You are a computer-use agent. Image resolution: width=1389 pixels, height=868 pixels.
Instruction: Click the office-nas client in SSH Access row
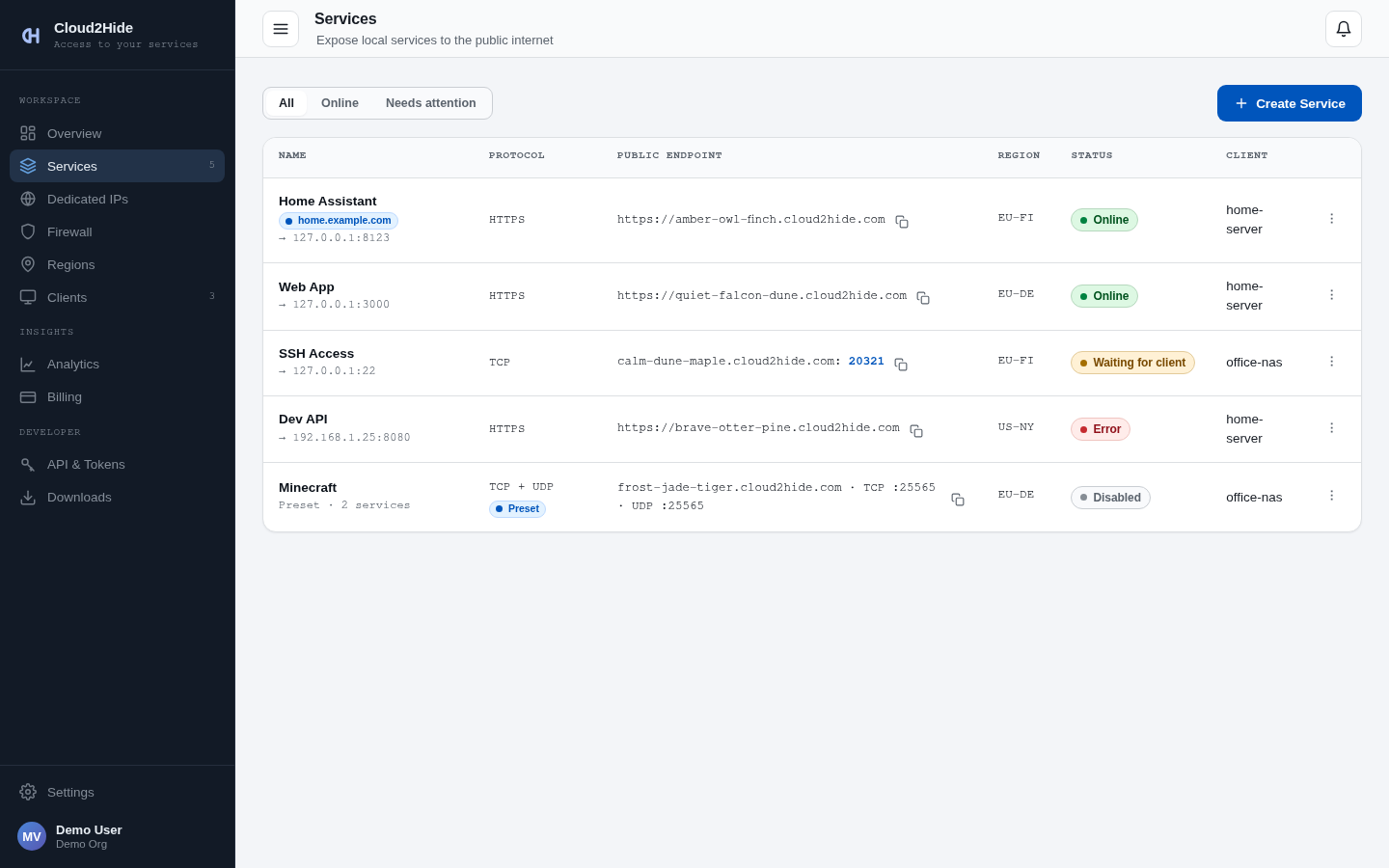tap(1254, 363)
